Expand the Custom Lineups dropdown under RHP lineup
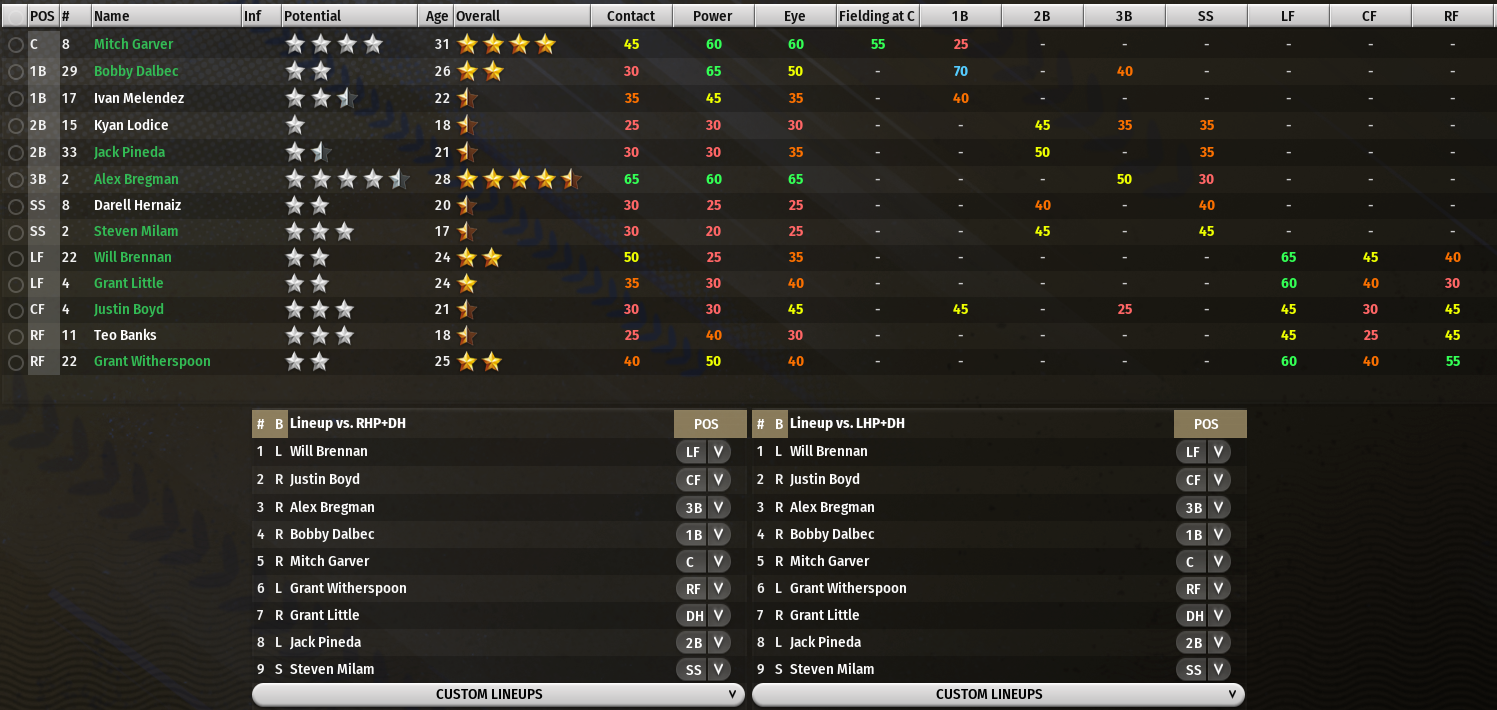1497x710 pixels. click(x=498, y=694)
